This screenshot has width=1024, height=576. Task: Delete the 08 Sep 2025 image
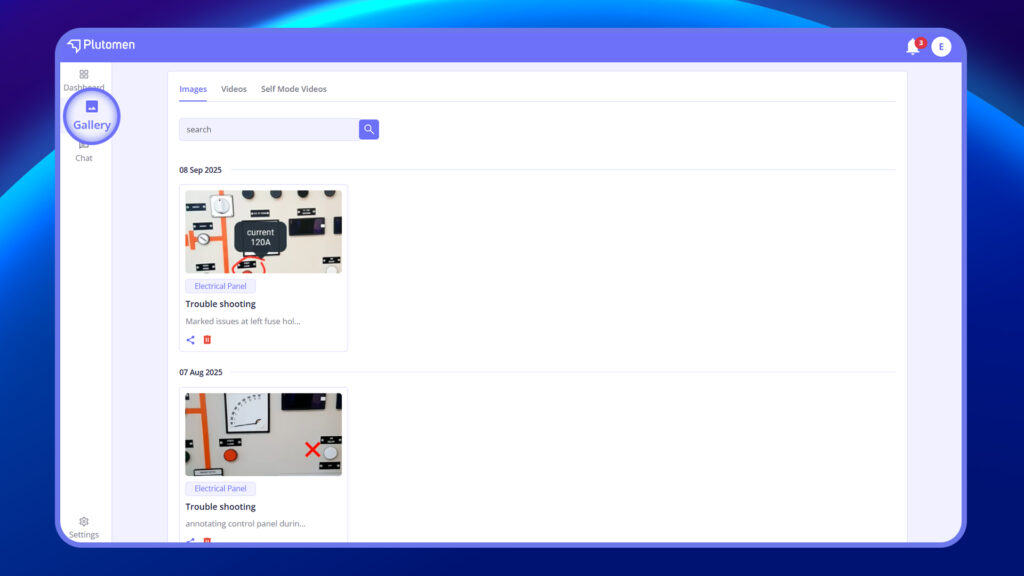(207, 340)
